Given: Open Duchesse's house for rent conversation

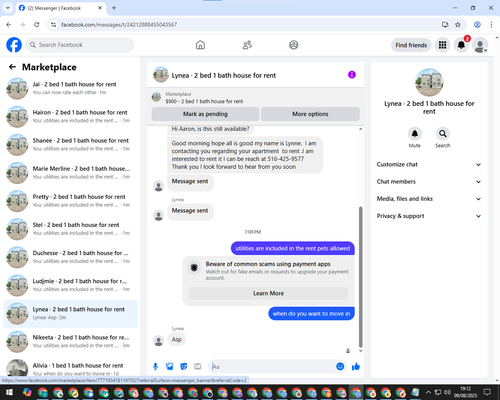Looking at the screenshot, I should click(70, 257).
